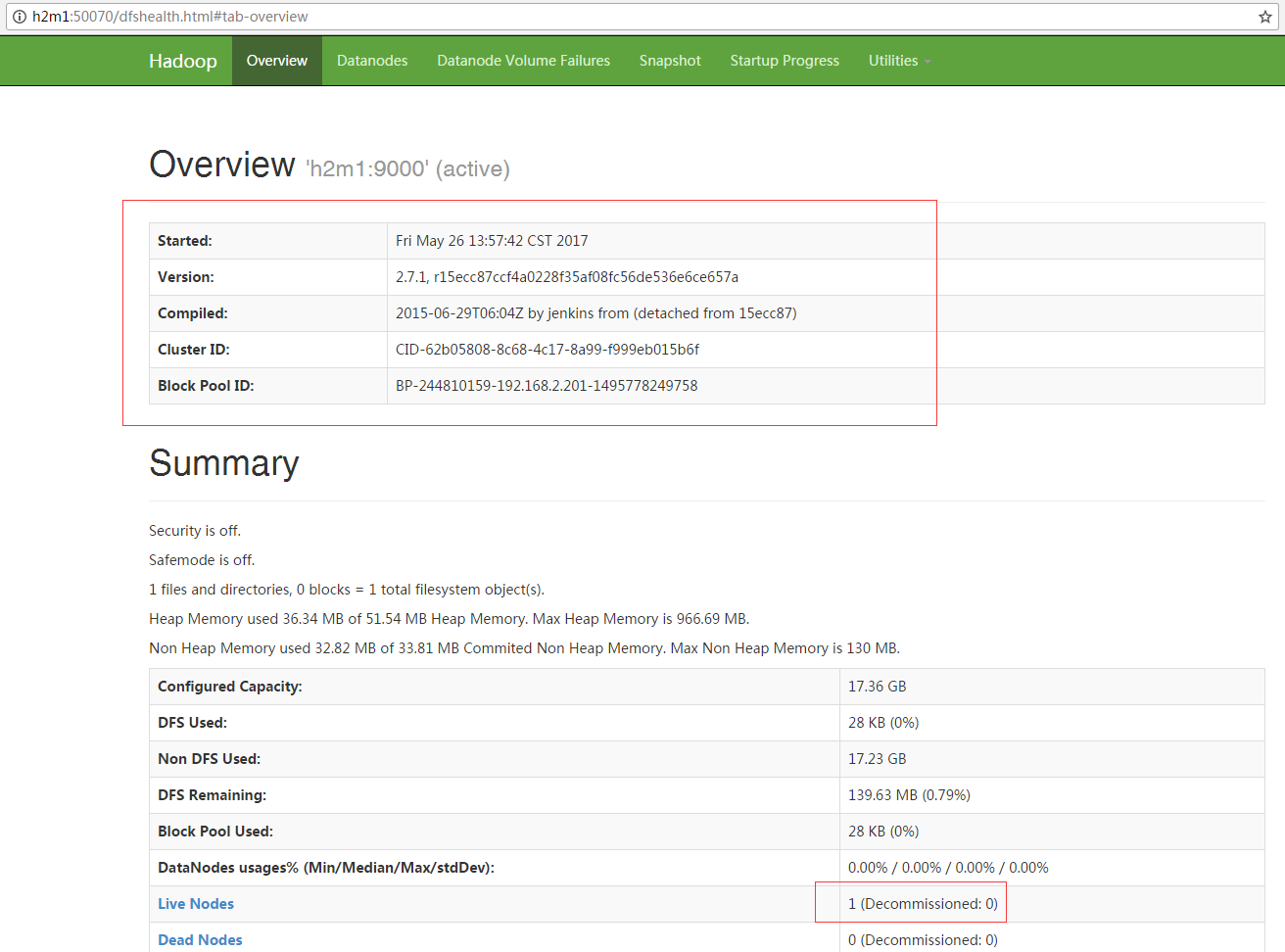Click the Block Pool Used: label
The image size is (1285, 952).
[x=215, y=832]
